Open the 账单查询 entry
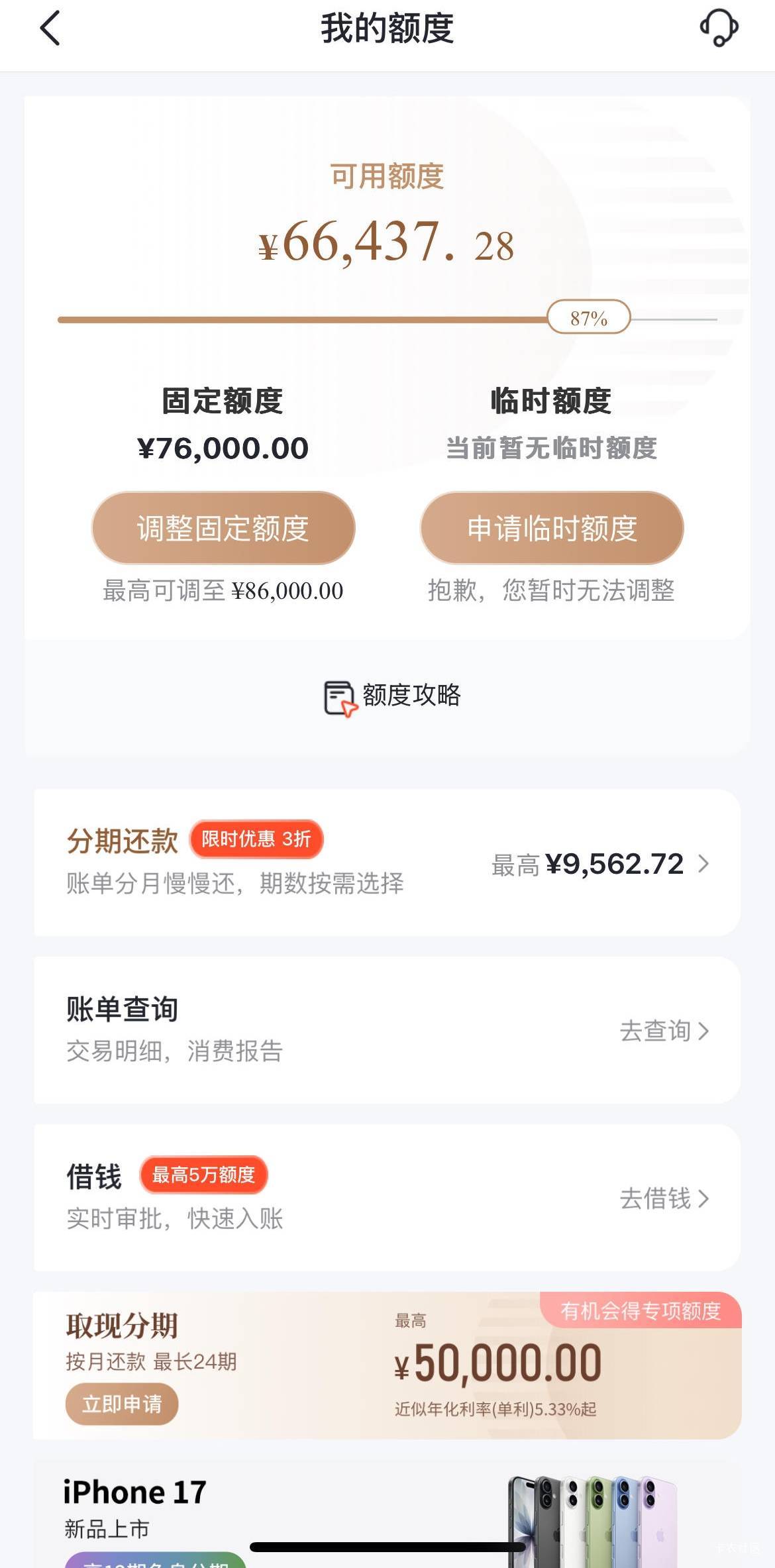Image resolution: width=775 pixels, height=1568 pixels. coord(123,1009)
